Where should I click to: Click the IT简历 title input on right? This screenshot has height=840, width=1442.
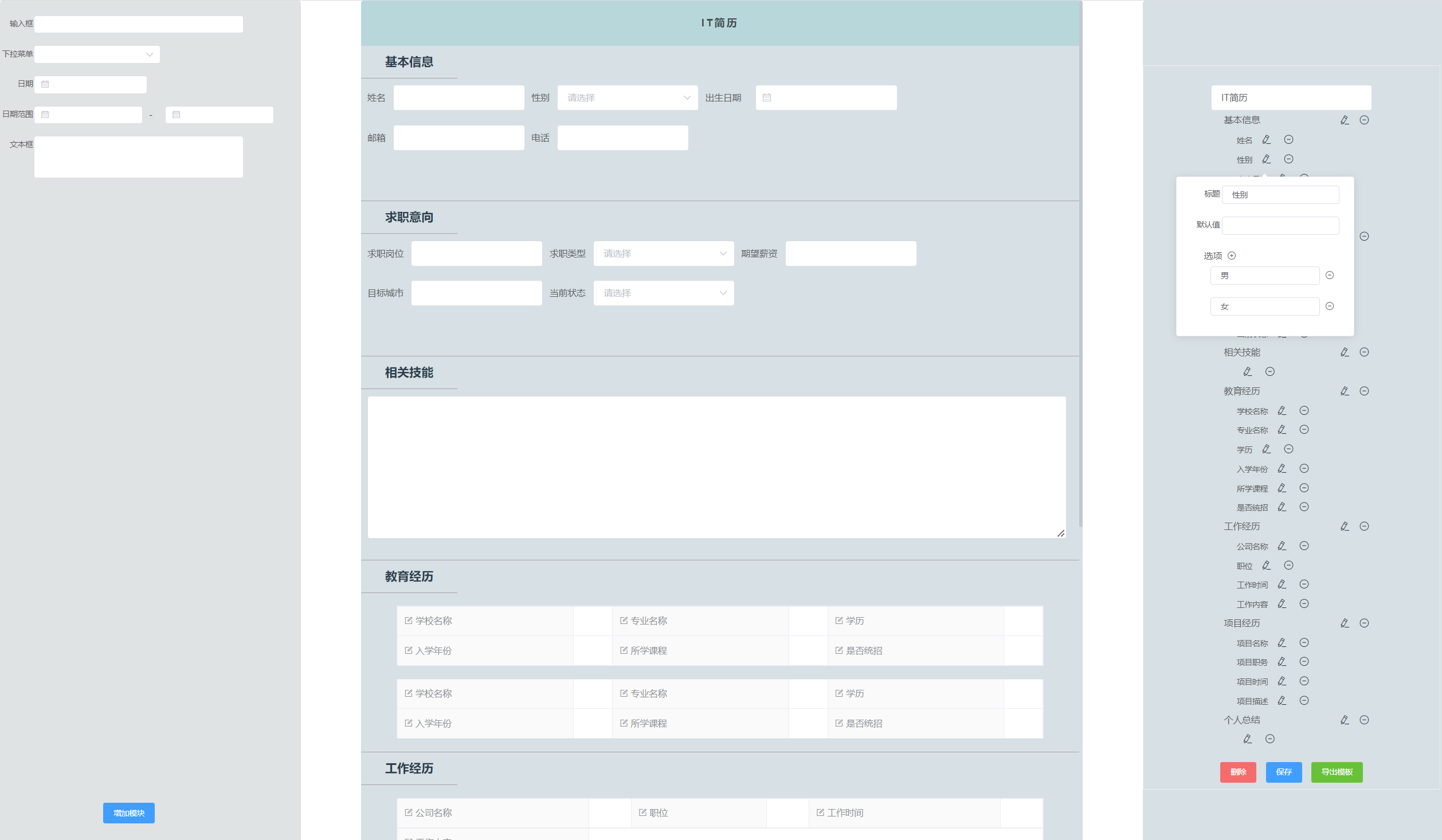(x=1291, y=97)
